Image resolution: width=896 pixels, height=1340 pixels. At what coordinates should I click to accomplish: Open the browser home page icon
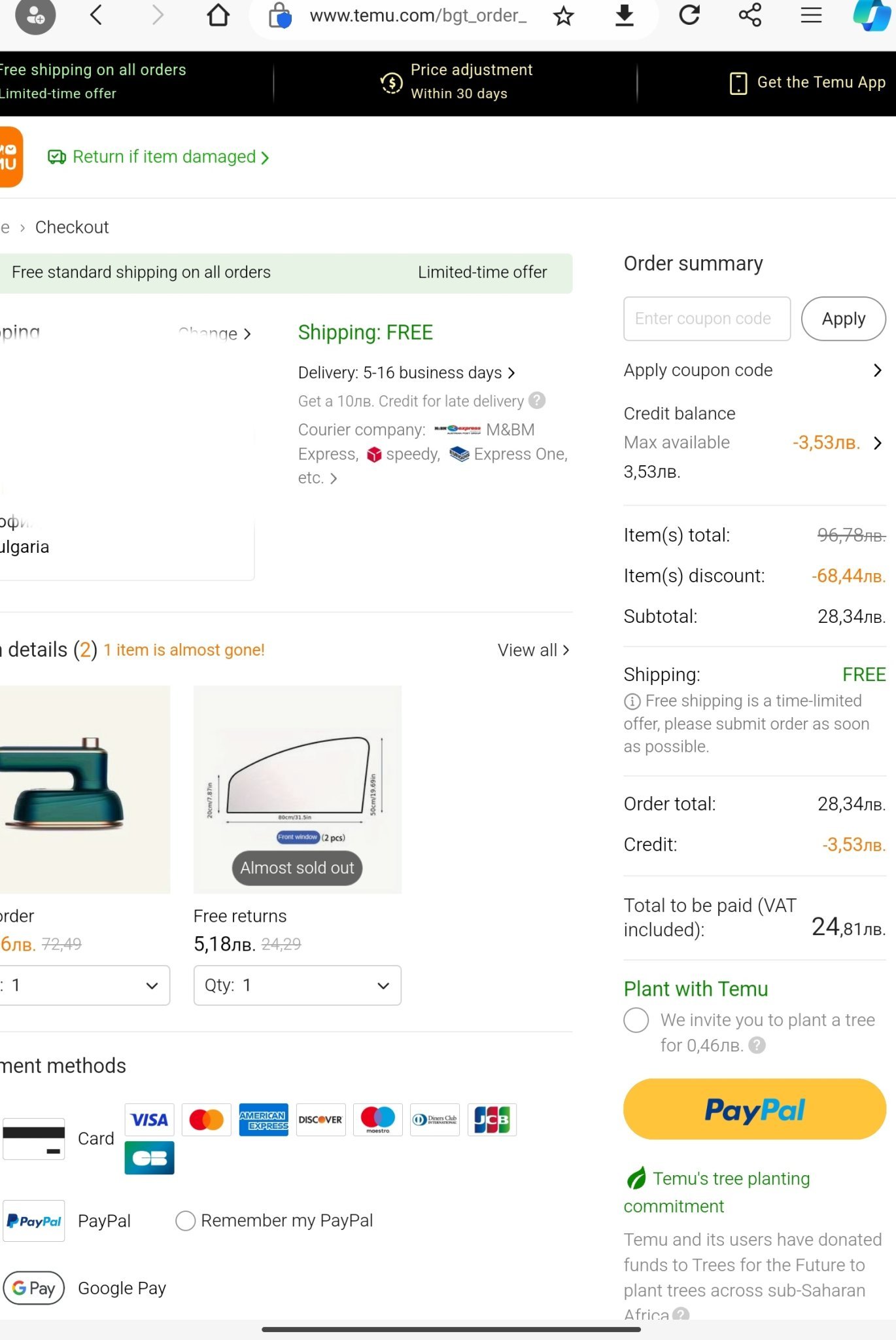tap(218, 15)
